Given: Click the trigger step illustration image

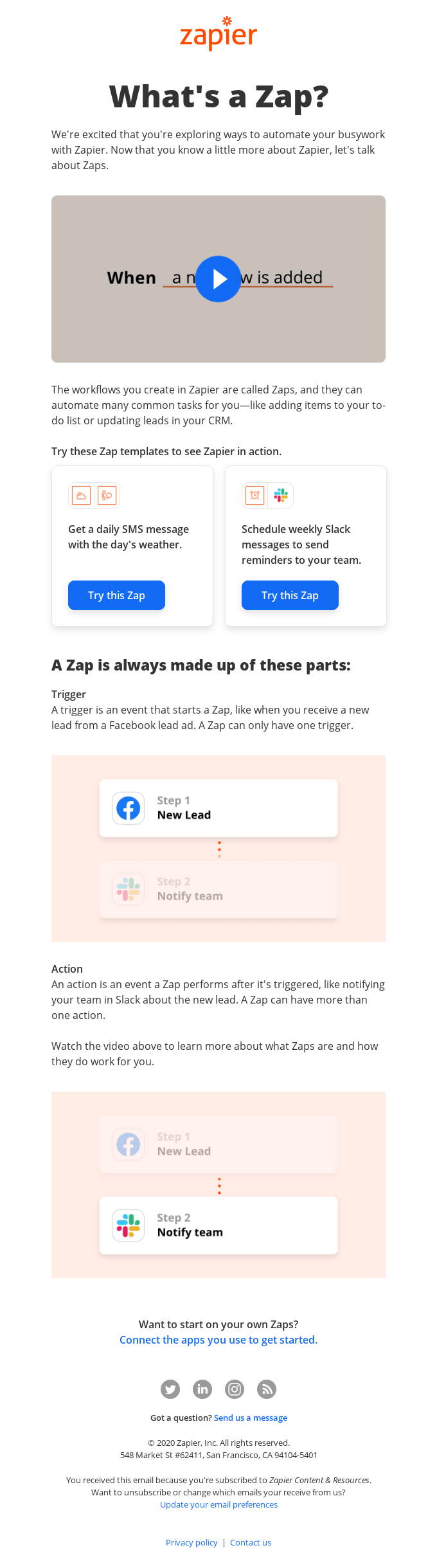Looking at the screenshot, I should 219,849.
